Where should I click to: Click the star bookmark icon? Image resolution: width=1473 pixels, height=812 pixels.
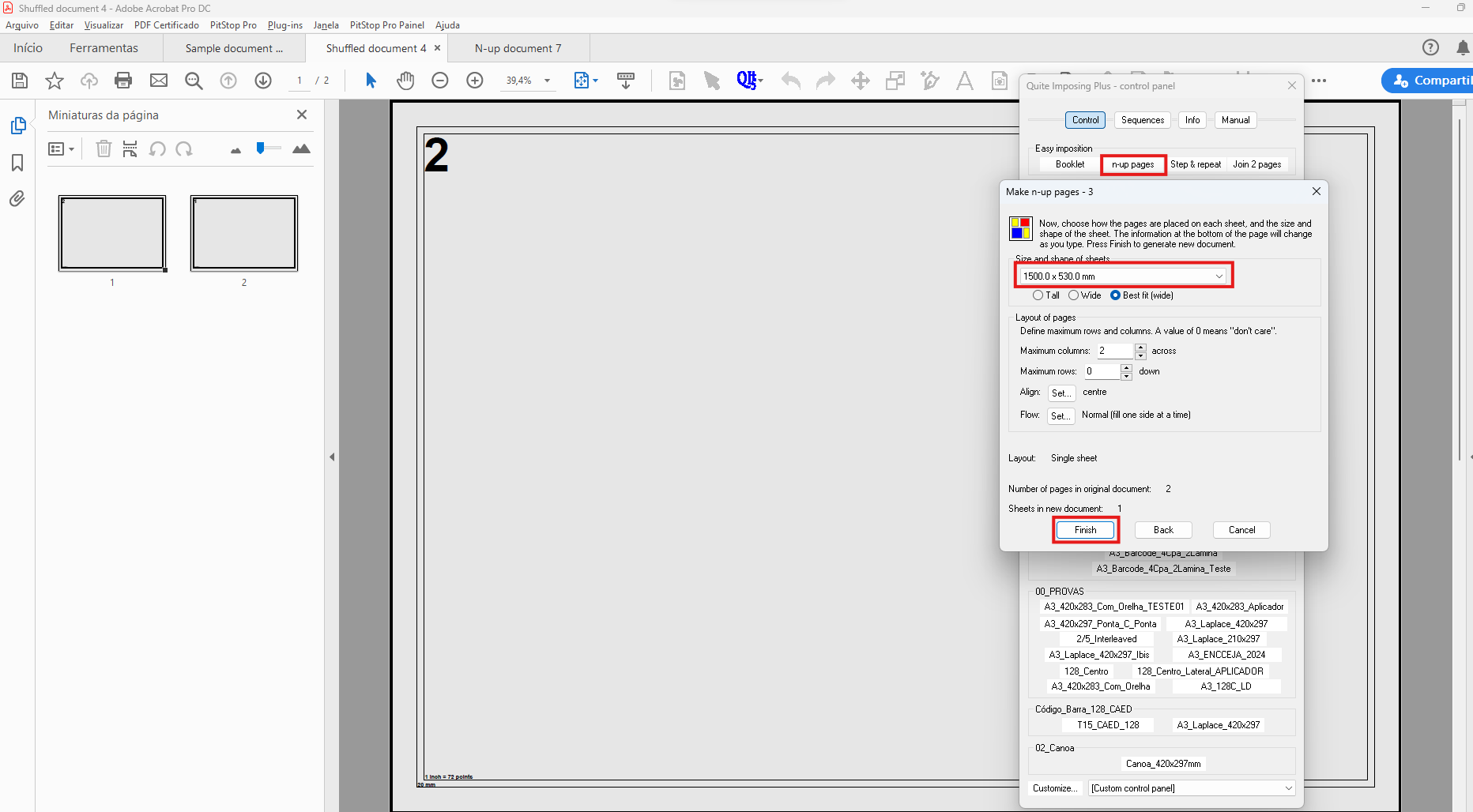coord(55,81)
